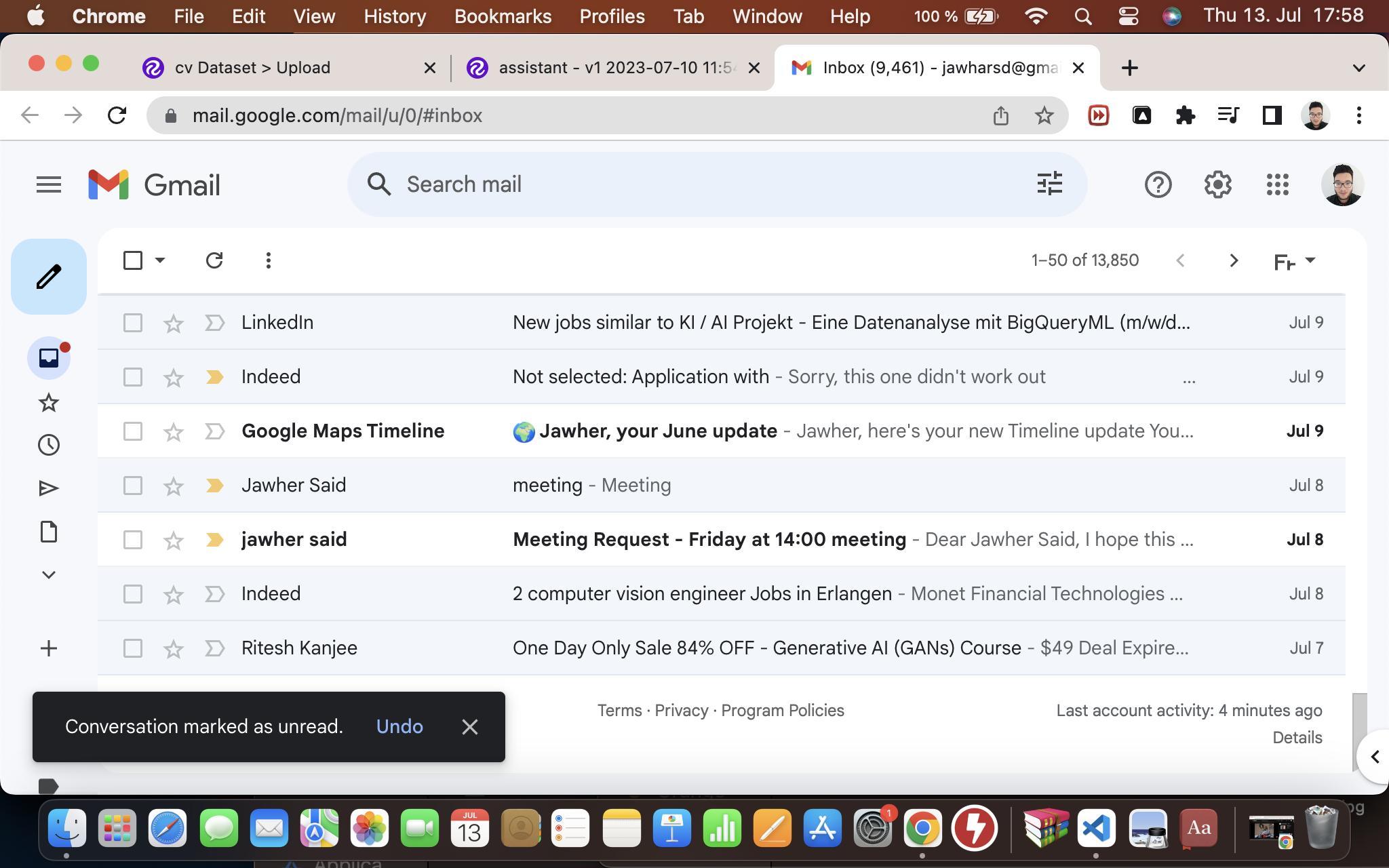Open the More options three-dot menu in mail toolbar
Screen dimensions: 1389x868
269,260
